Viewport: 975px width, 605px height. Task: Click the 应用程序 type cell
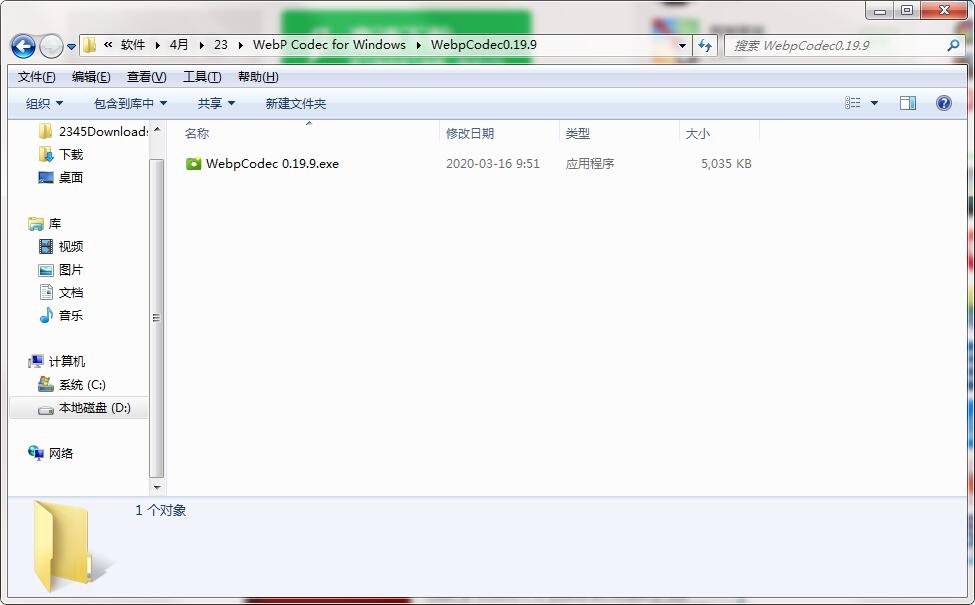(589, 164)
